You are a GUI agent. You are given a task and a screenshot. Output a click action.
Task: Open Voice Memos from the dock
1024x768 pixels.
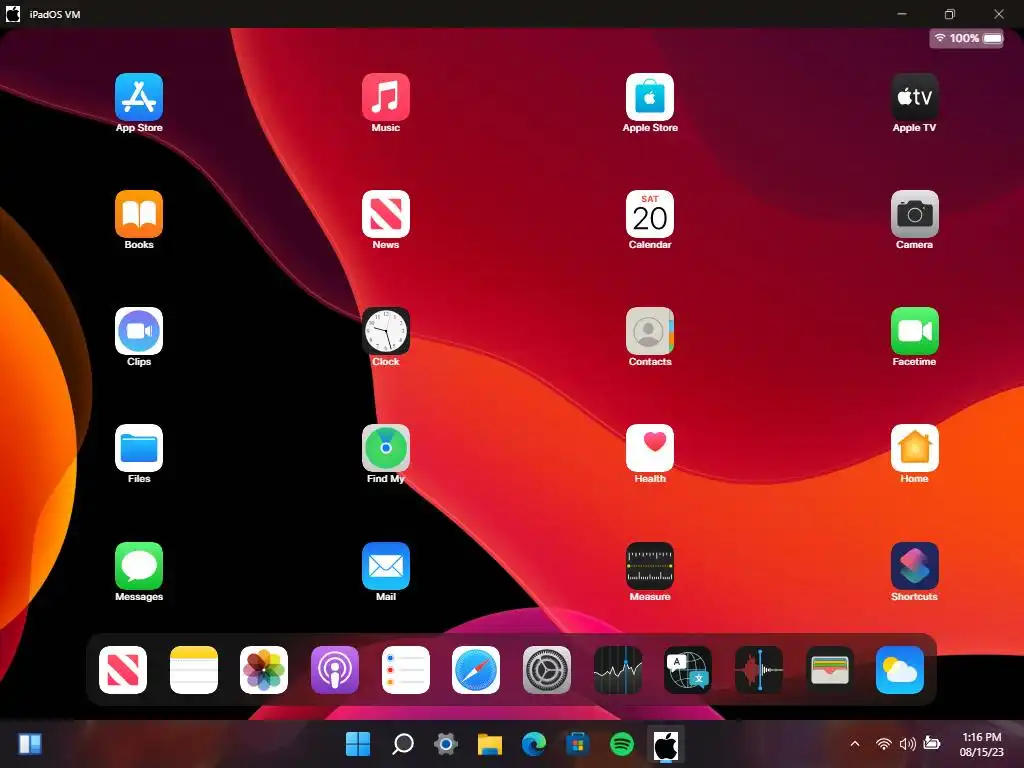[x=759, y=670]
